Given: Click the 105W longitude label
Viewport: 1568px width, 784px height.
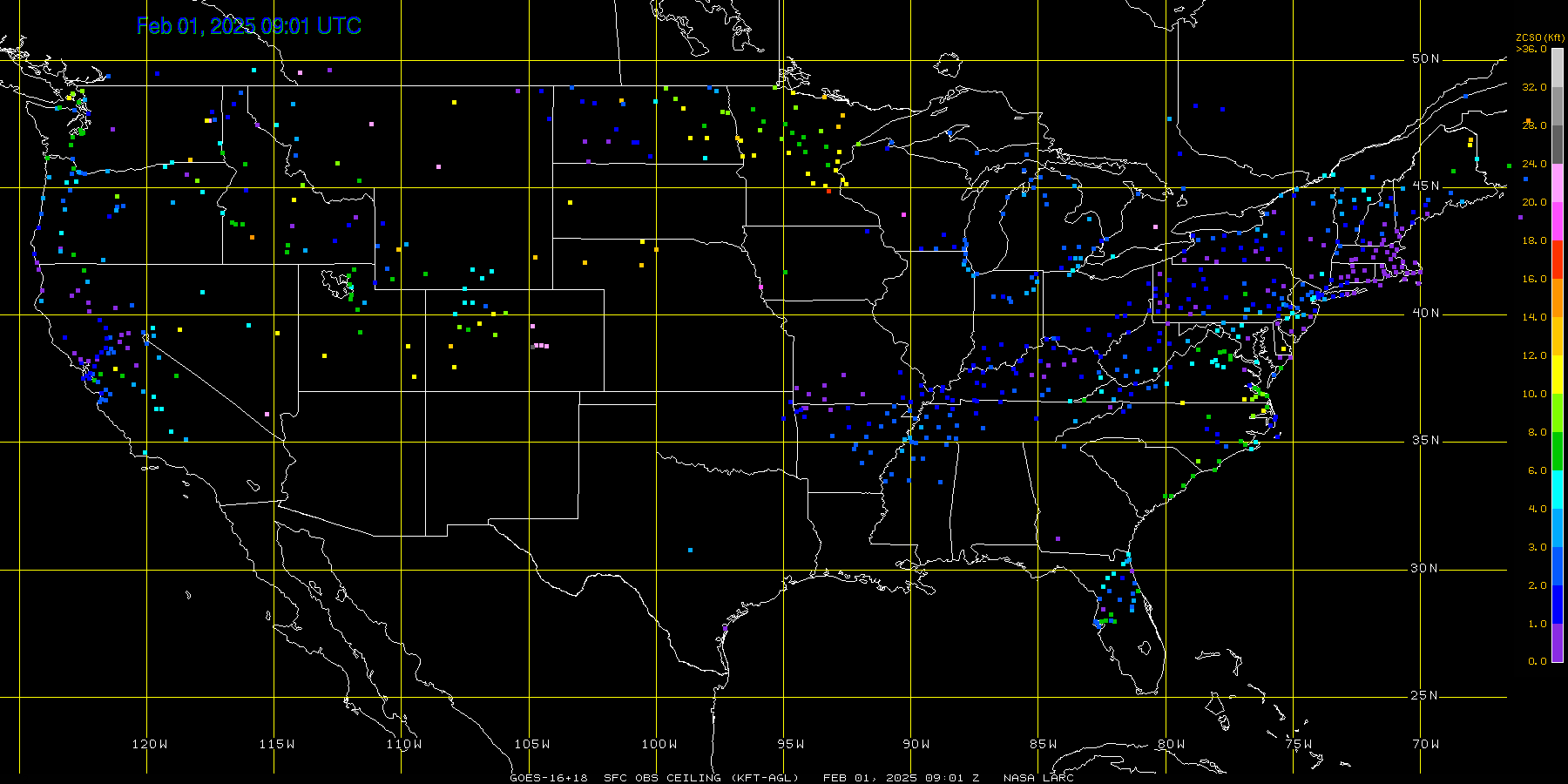Looking at the screenshot, I should (x=531, y=744).
